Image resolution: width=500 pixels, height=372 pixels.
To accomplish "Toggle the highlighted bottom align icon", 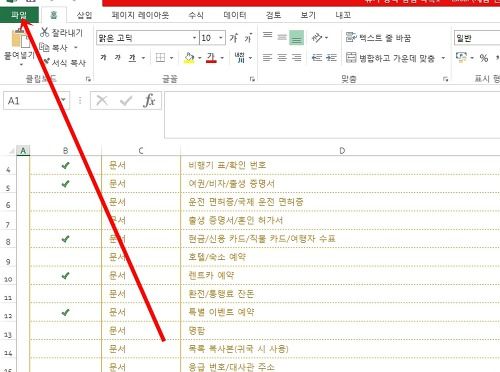I will coord(296,38).
